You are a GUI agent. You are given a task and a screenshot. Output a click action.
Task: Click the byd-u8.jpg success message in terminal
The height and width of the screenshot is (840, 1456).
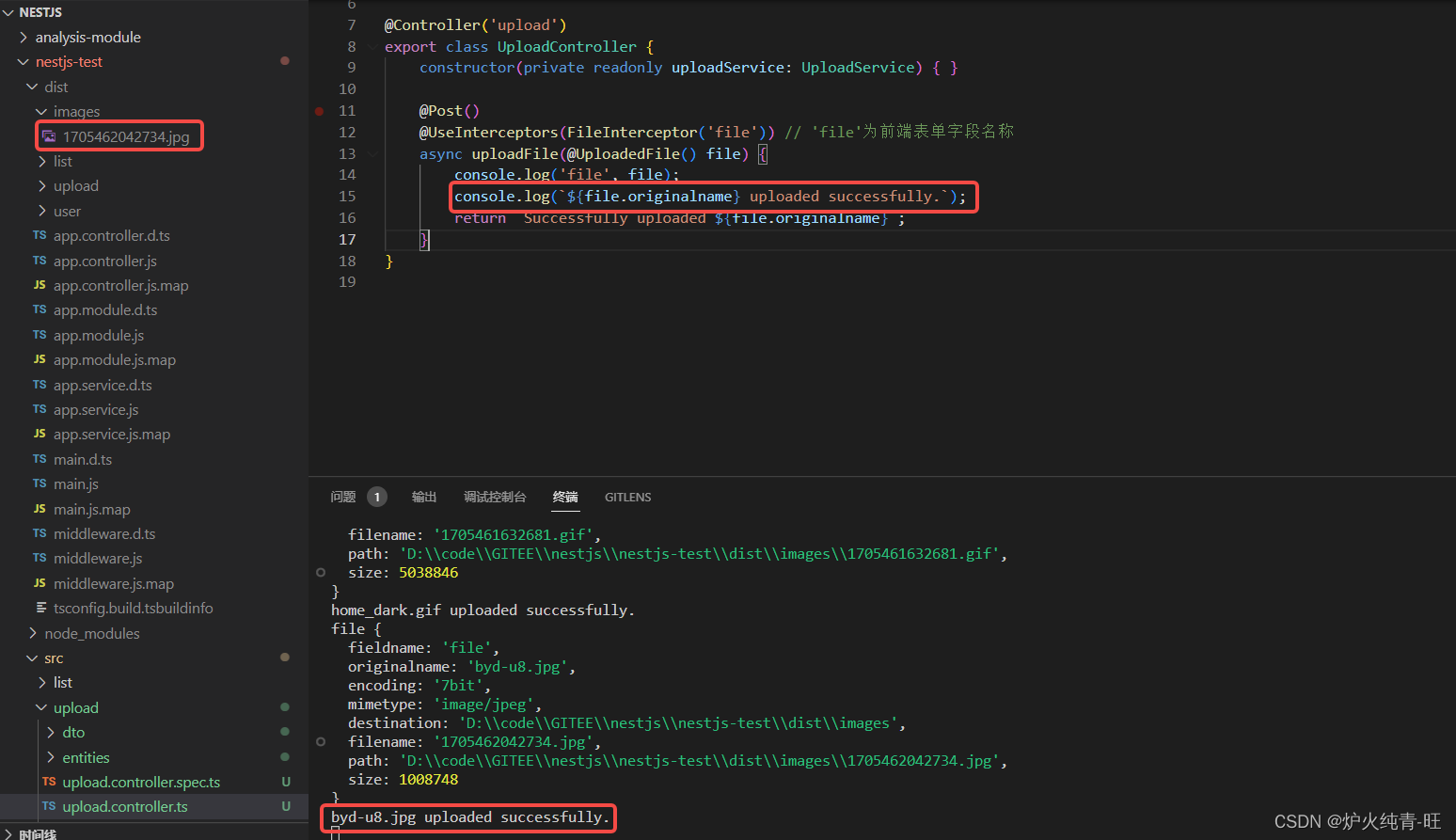[x=468, y=817]
